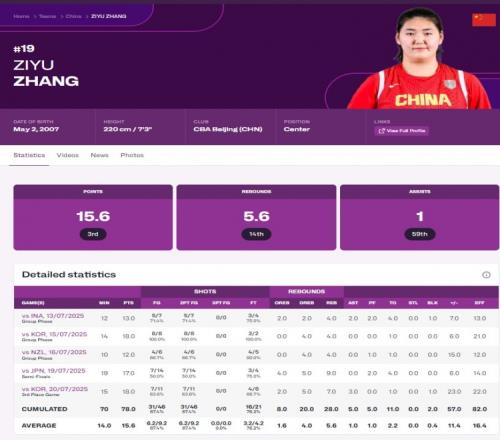Image resolution: width=500 pixels, height=440 pixels.
Task: Click the Assists 59th ranking badge
Action: (420, 234)
